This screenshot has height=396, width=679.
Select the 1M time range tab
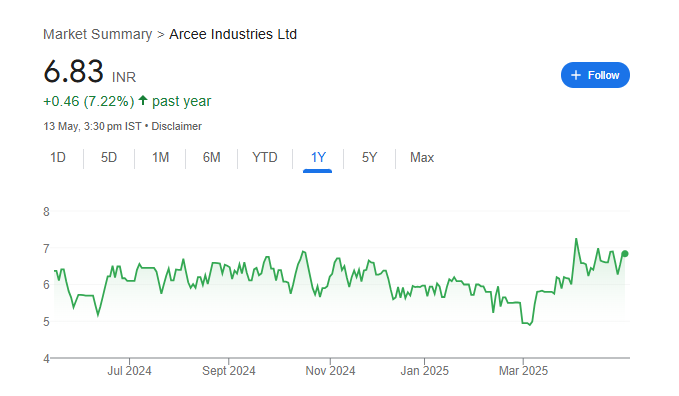160,157
